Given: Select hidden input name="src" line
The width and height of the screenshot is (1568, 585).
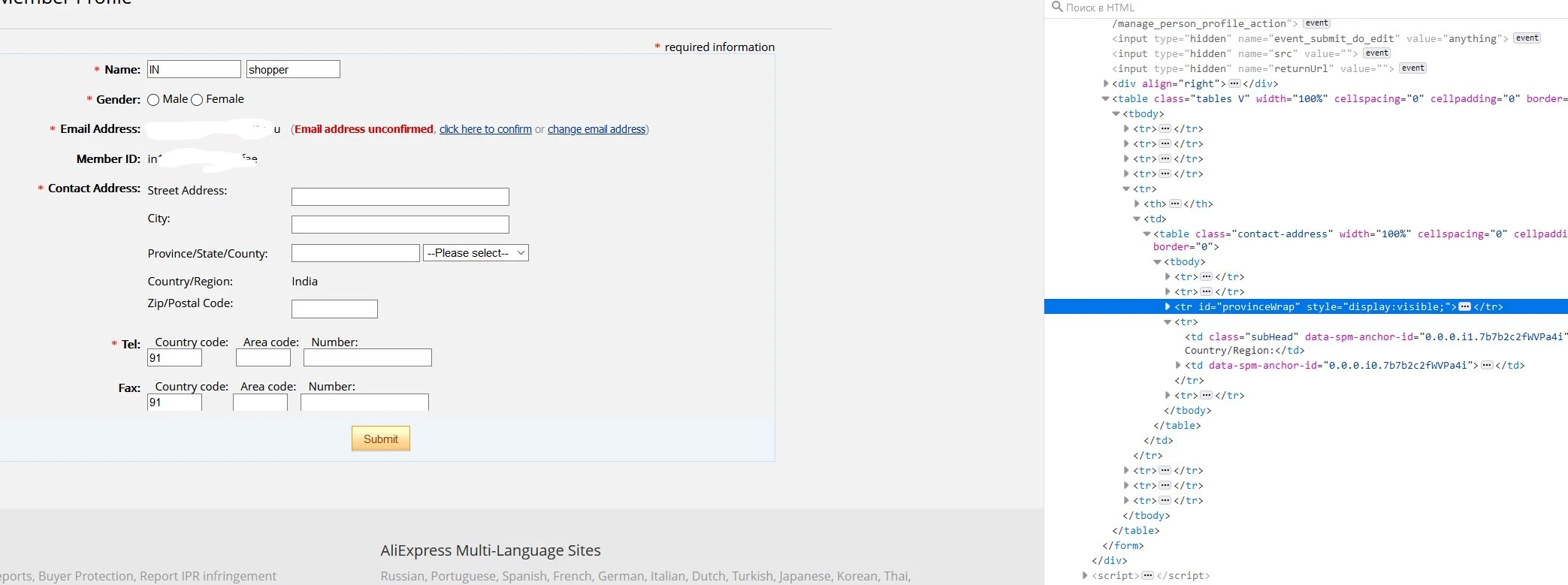Looking at the screenshot, I should coord(1234,53).
